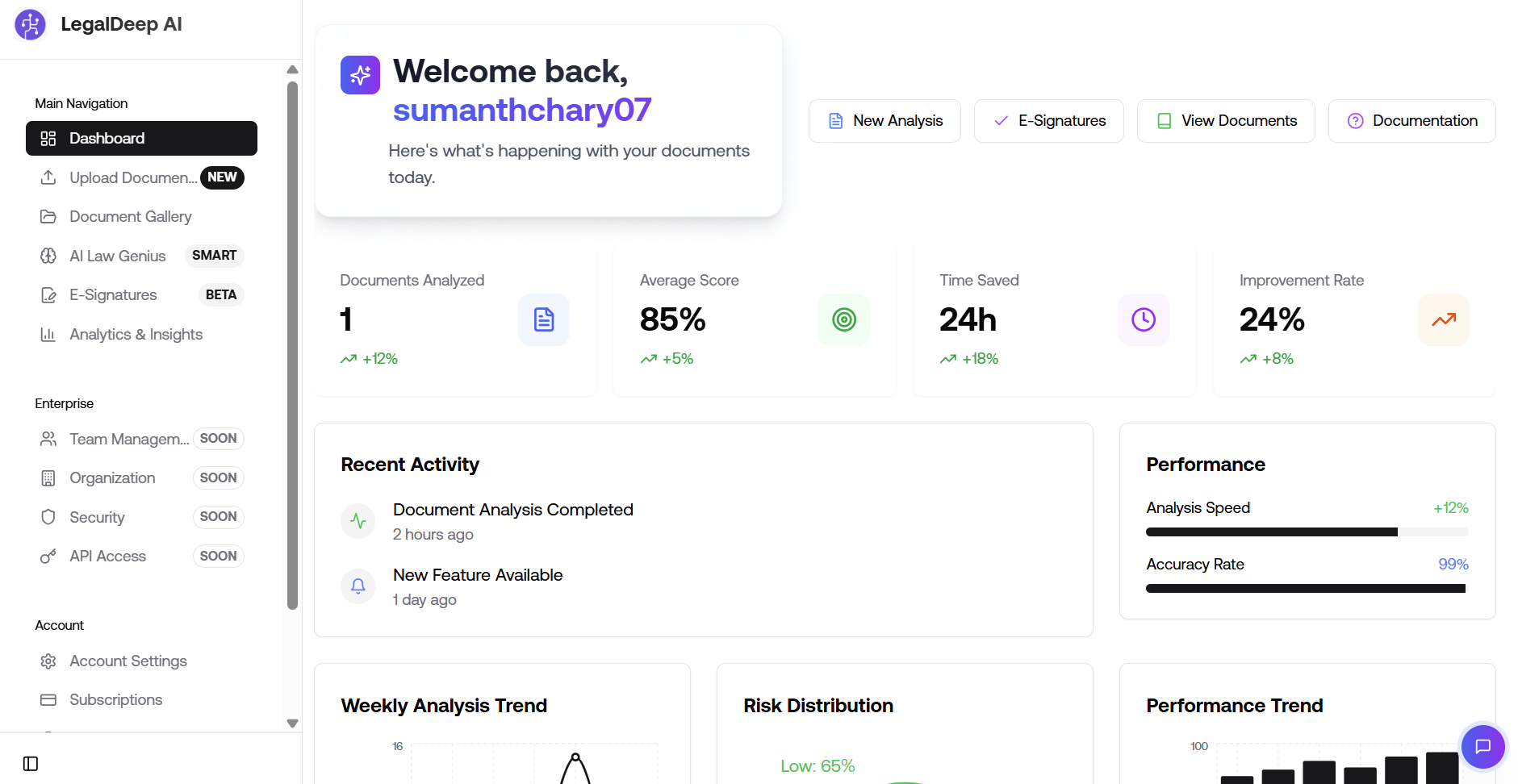The height and width of the screenshot is (784, 1518).
Task: Open the chat bubble floating icon
Action: [x=1482, y=746]
